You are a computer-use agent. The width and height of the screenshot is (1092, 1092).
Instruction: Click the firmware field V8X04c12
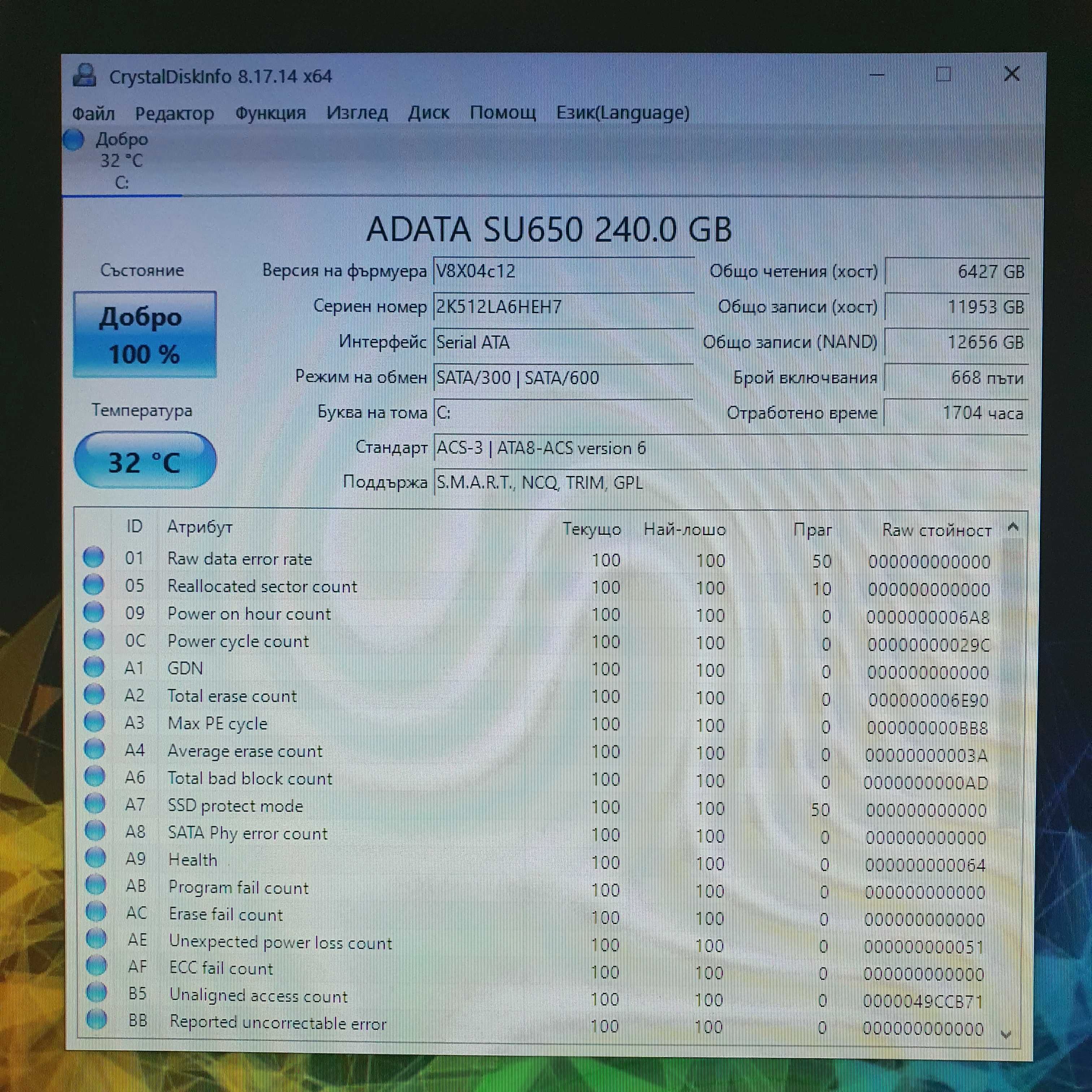564,272
